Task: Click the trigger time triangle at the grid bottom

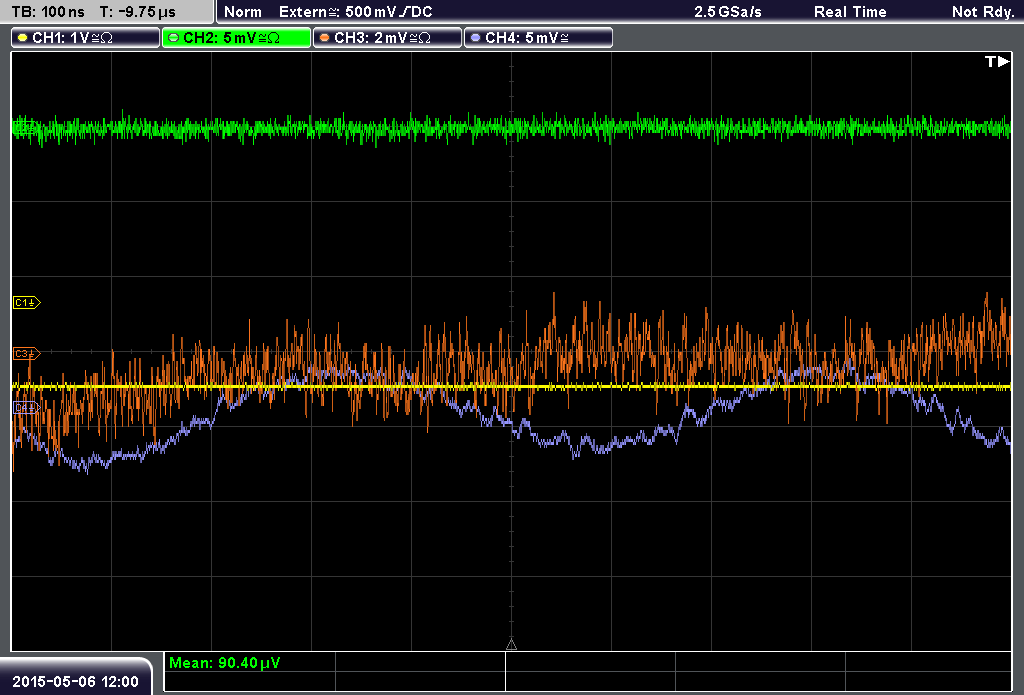Action: [511, 645]
